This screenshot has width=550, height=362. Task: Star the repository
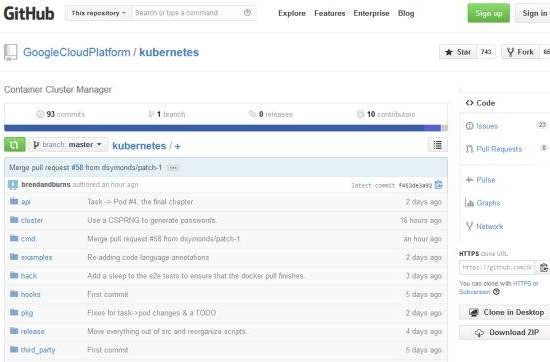(x=458, y=52)
